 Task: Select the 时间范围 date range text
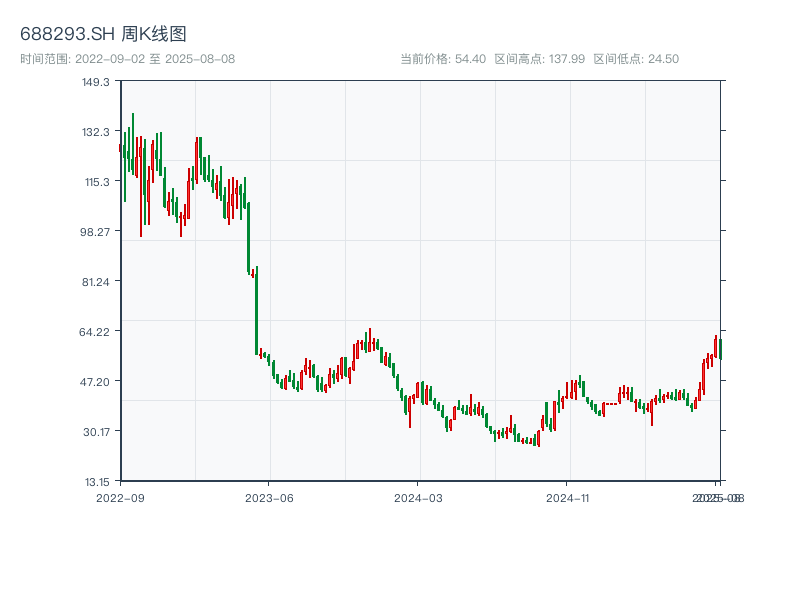pos(127,59)
